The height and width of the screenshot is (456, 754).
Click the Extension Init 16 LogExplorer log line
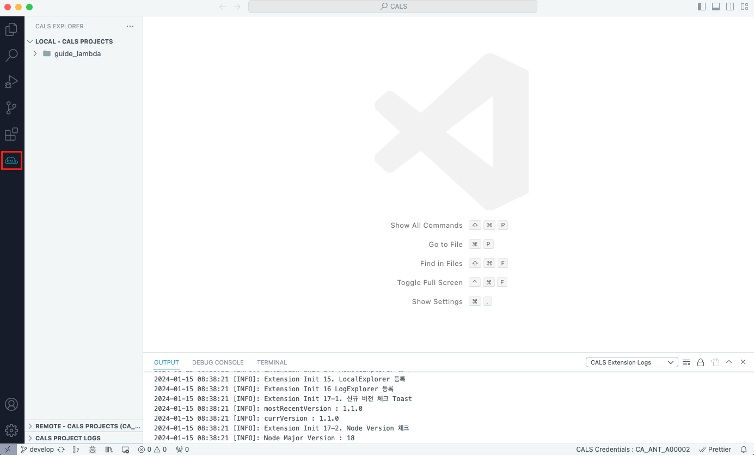[274, 389]
